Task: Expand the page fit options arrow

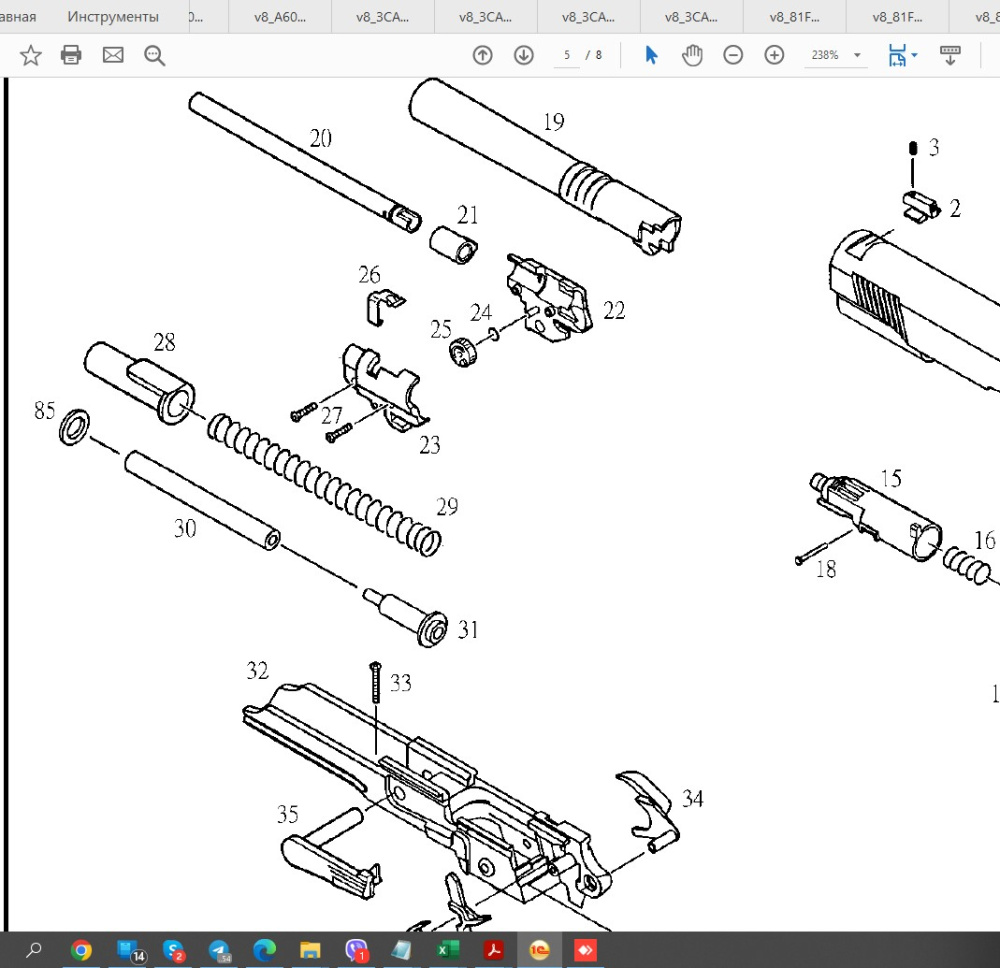Action: 915,55
